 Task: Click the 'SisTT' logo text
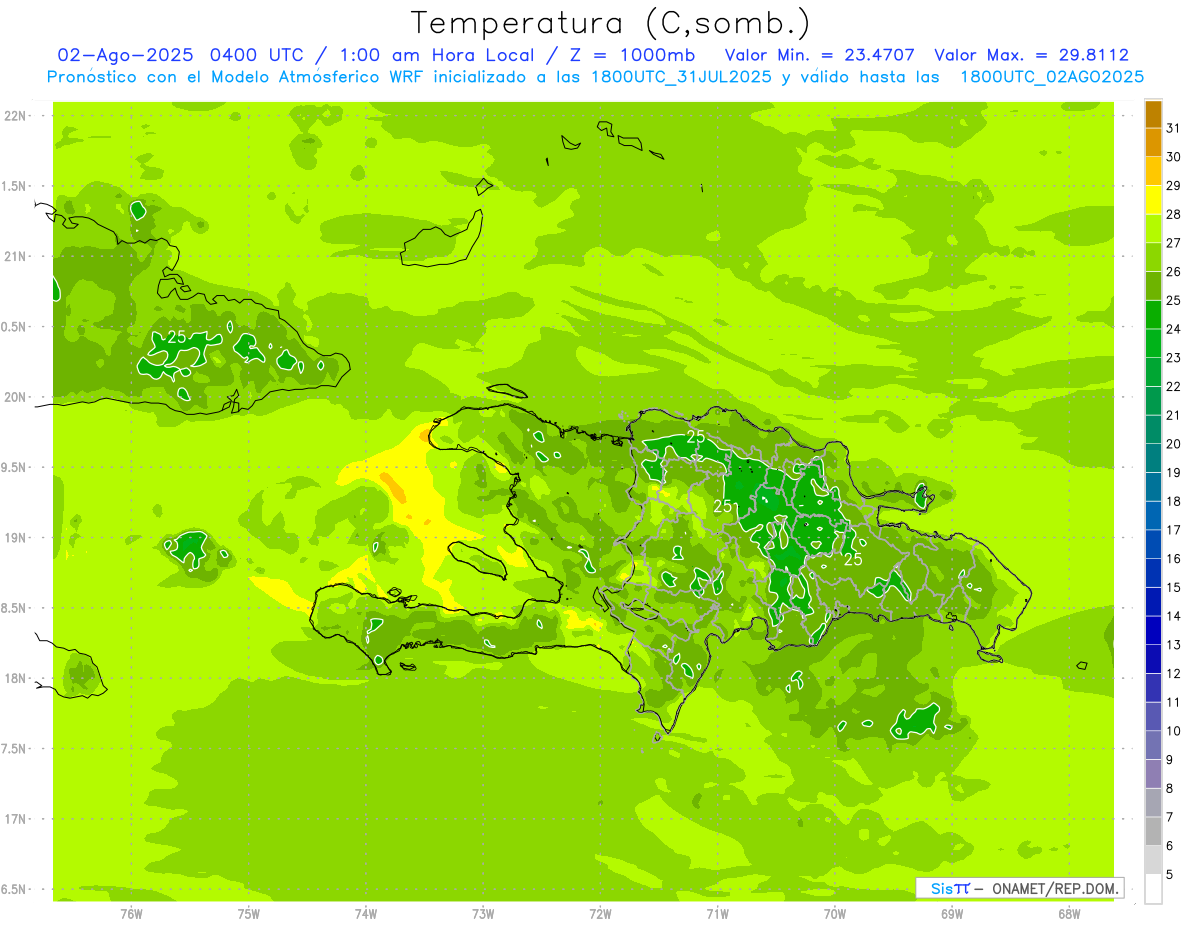949,888
